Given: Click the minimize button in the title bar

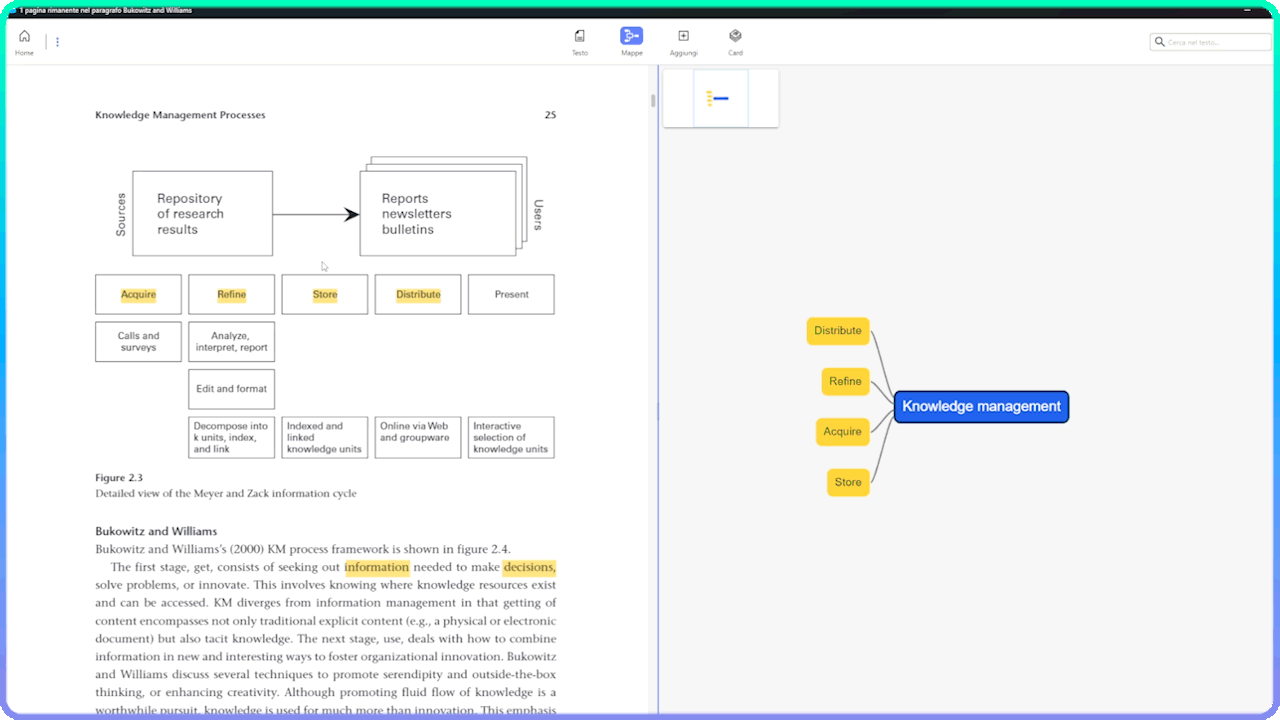Looking at the screenshot, I should coord(1247,10).
